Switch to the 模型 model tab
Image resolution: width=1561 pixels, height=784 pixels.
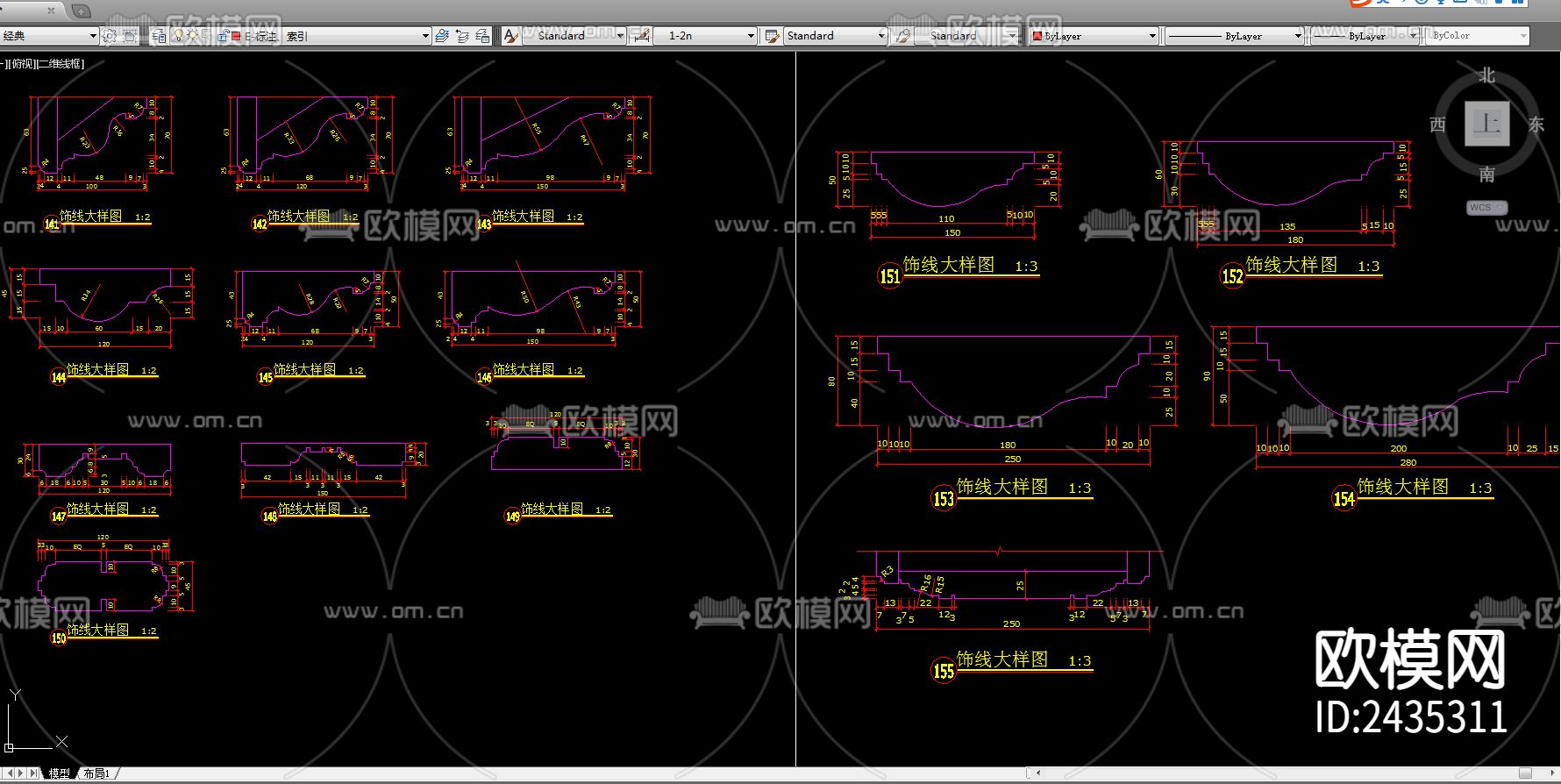click(60, 773)
